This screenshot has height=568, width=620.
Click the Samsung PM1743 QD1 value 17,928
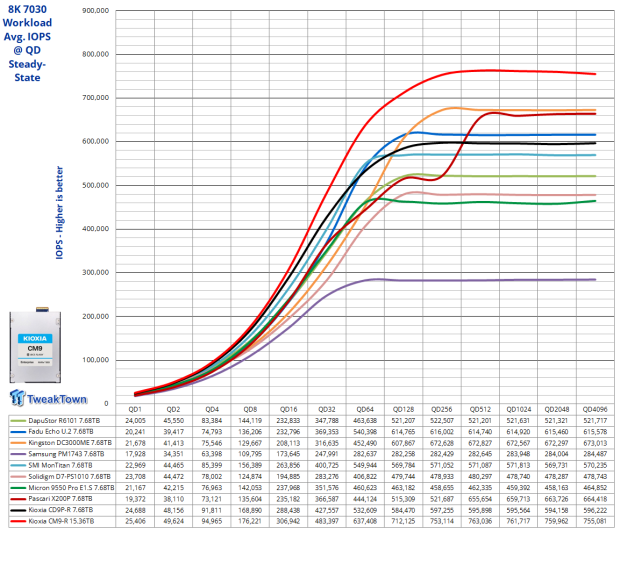[135, 454]
